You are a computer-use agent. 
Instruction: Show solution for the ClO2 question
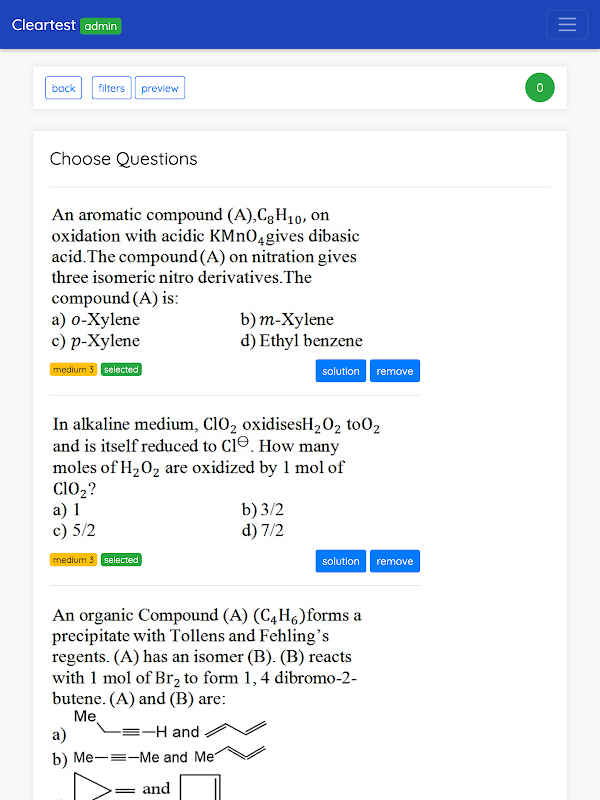click(340, 561)
